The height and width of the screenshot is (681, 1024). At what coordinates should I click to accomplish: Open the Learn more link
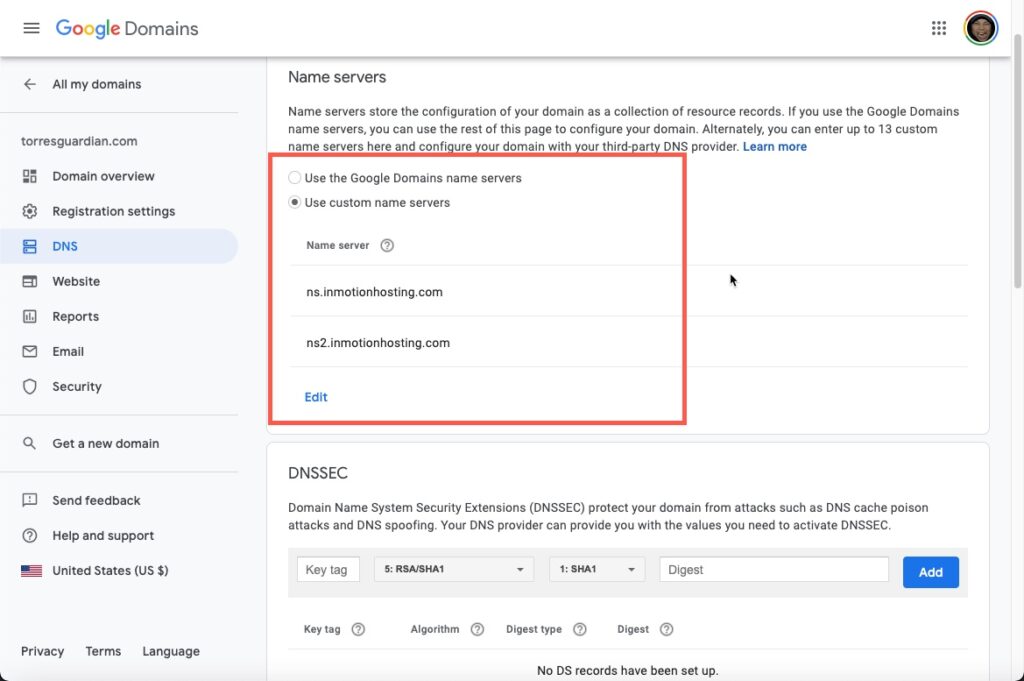point(775,146)
